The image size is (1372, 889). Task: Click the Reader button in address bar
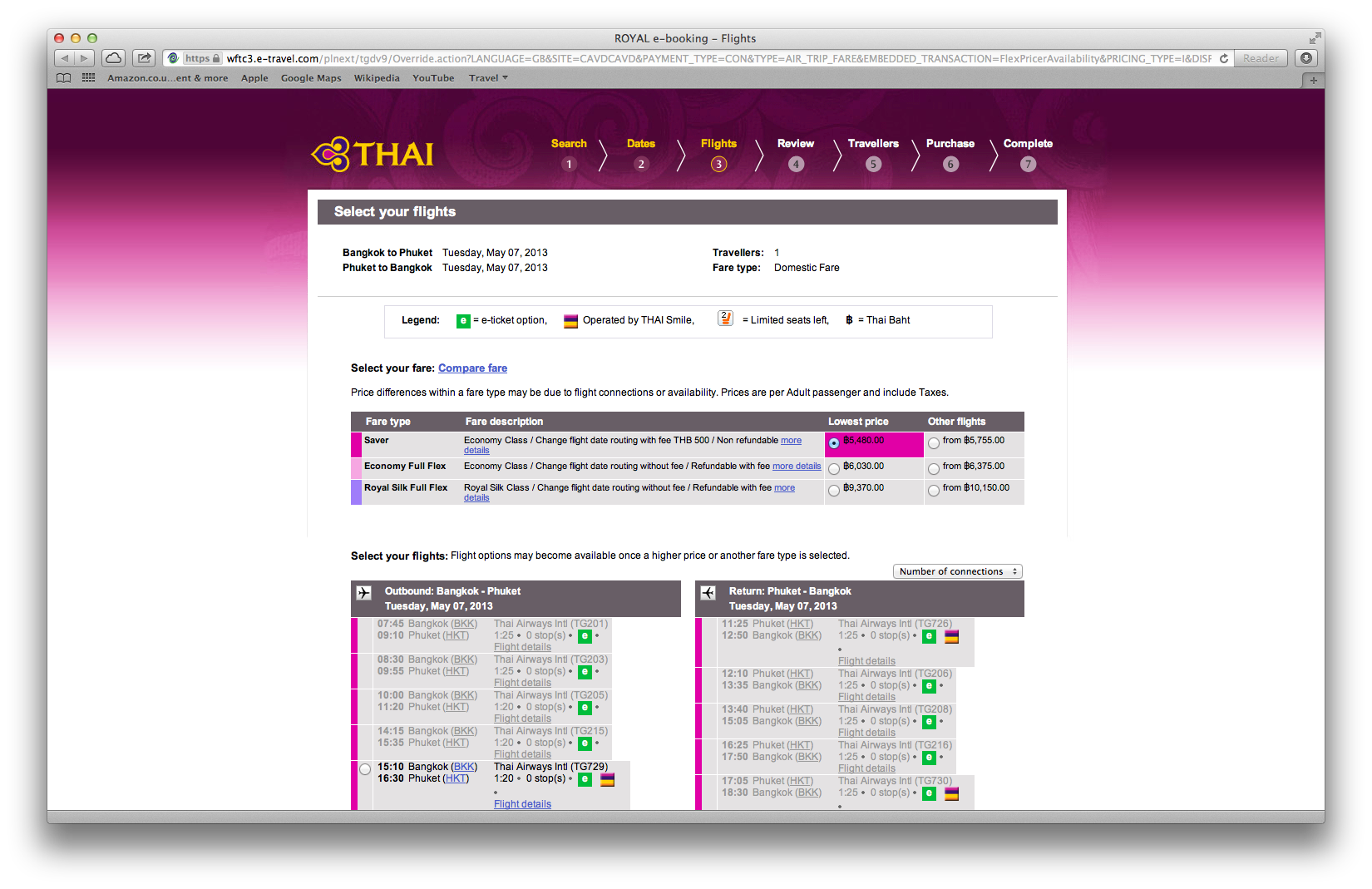pyautogui.click(x=1261, y=58)
